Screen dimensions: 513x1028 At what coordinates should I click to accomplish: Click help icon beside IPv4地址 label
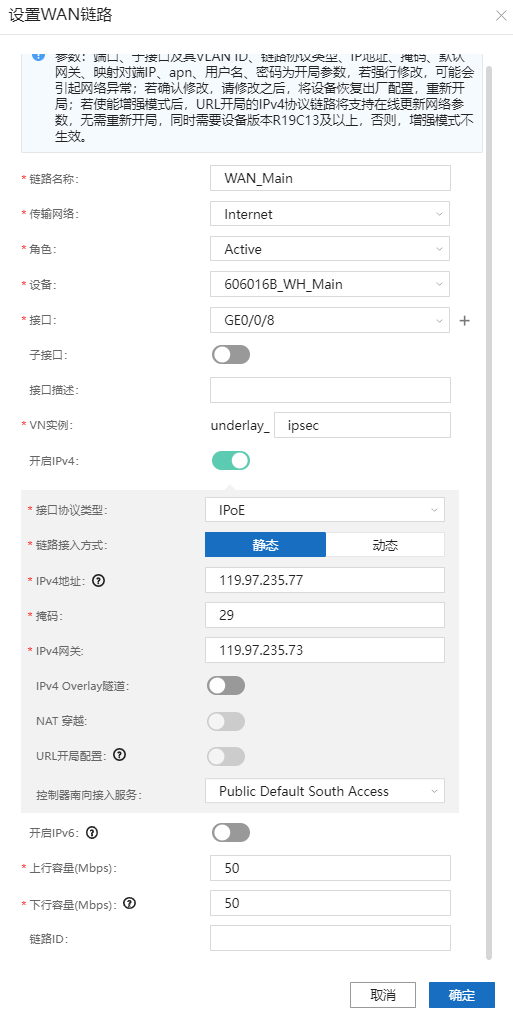tap(98, 580)
